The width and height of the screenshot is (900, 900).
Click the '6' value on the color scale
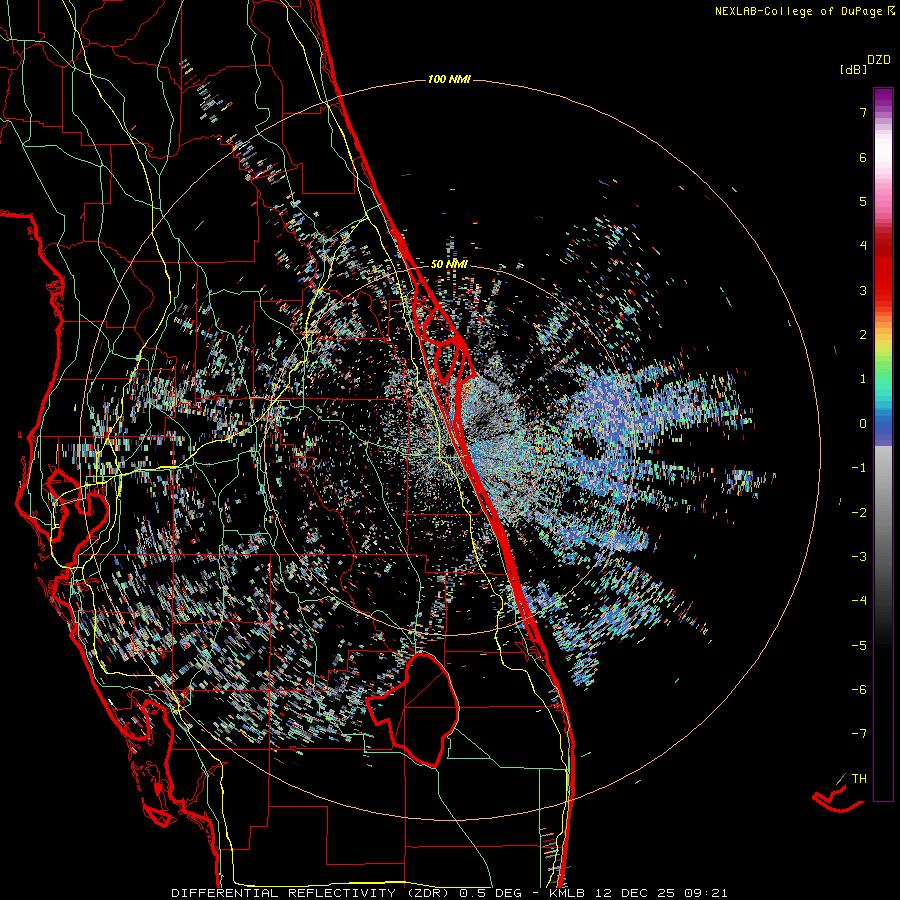(x=863, y=157)
